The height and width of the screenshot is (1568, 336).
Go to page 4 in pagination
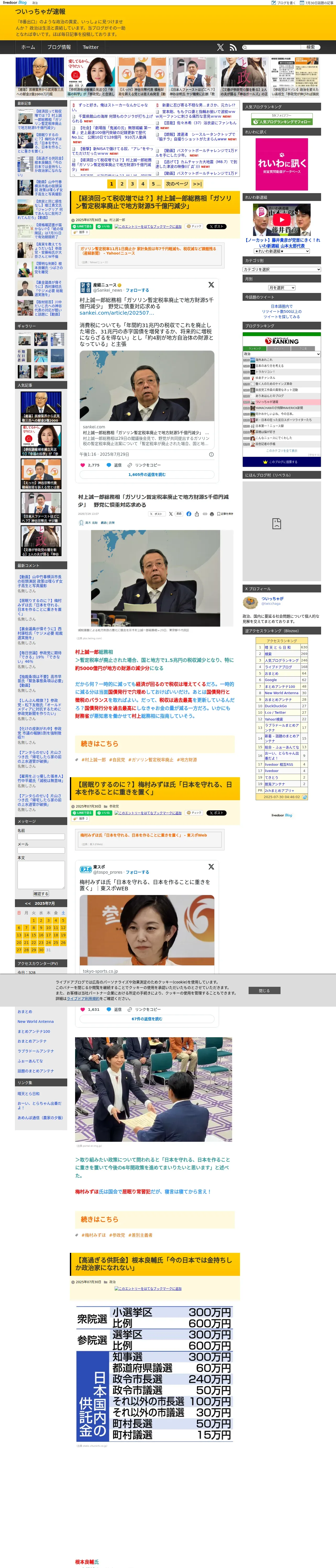(143, 183)
